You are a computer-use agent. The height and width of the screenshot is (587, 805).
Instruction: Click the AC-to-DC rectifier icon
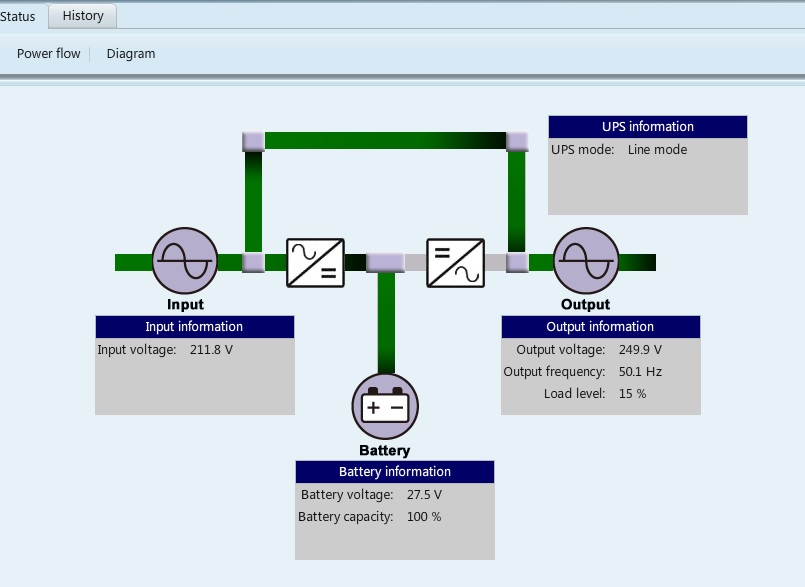316,263
